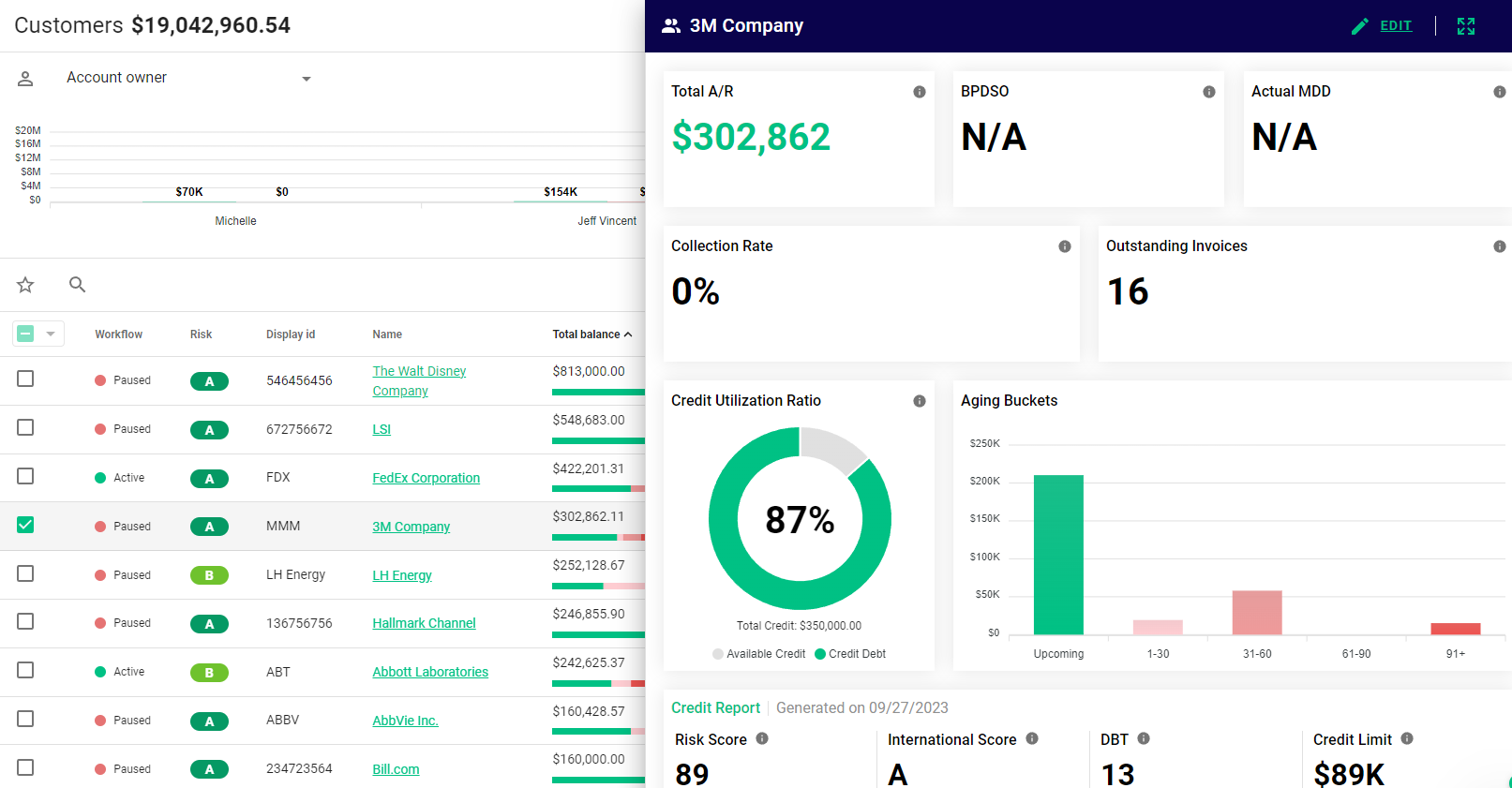Toggle Available Credit legend swatch
The image size is (1512, 788).
point(718,654)
